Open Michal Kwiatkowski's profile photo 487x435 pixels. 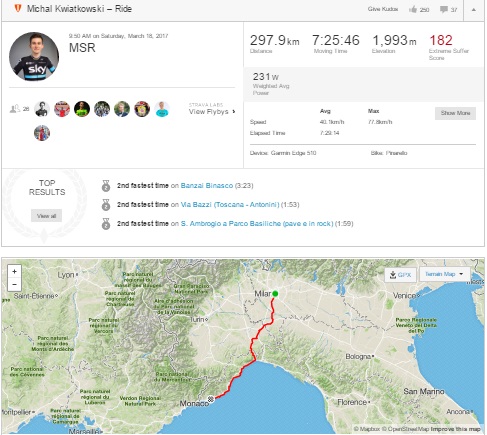tap(34, 56)
